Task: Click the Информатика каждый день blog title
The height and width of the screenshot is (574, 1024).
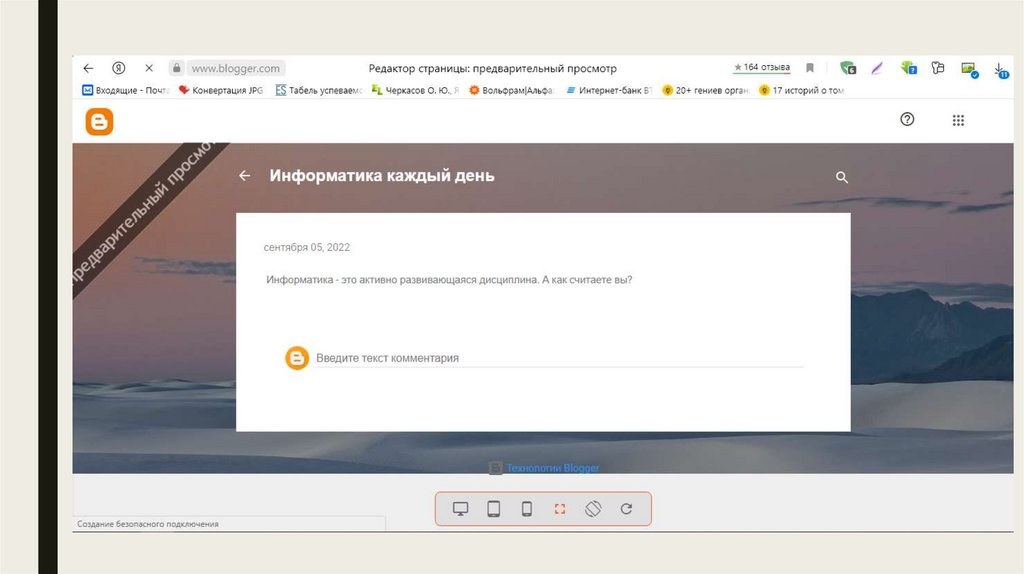Action: (x=382, y=176)
